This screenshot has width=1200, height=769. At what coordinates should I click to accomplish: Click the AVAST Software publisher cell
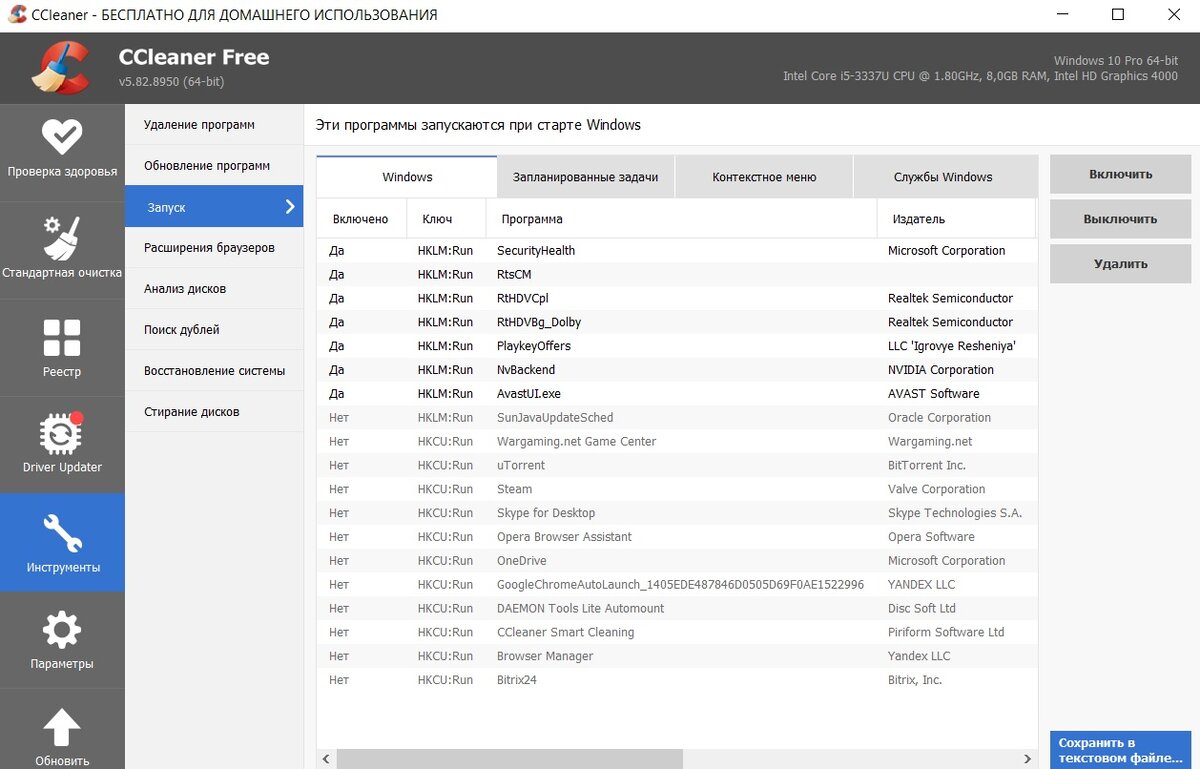tap(934, 394)
